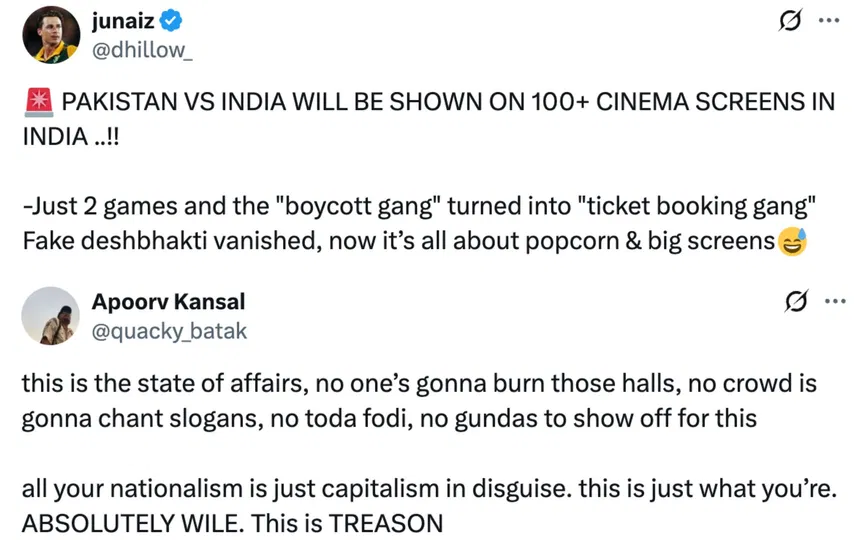Open junaiz's profile picture
This screenshot has width=864, height=540.
pos(50,33)
